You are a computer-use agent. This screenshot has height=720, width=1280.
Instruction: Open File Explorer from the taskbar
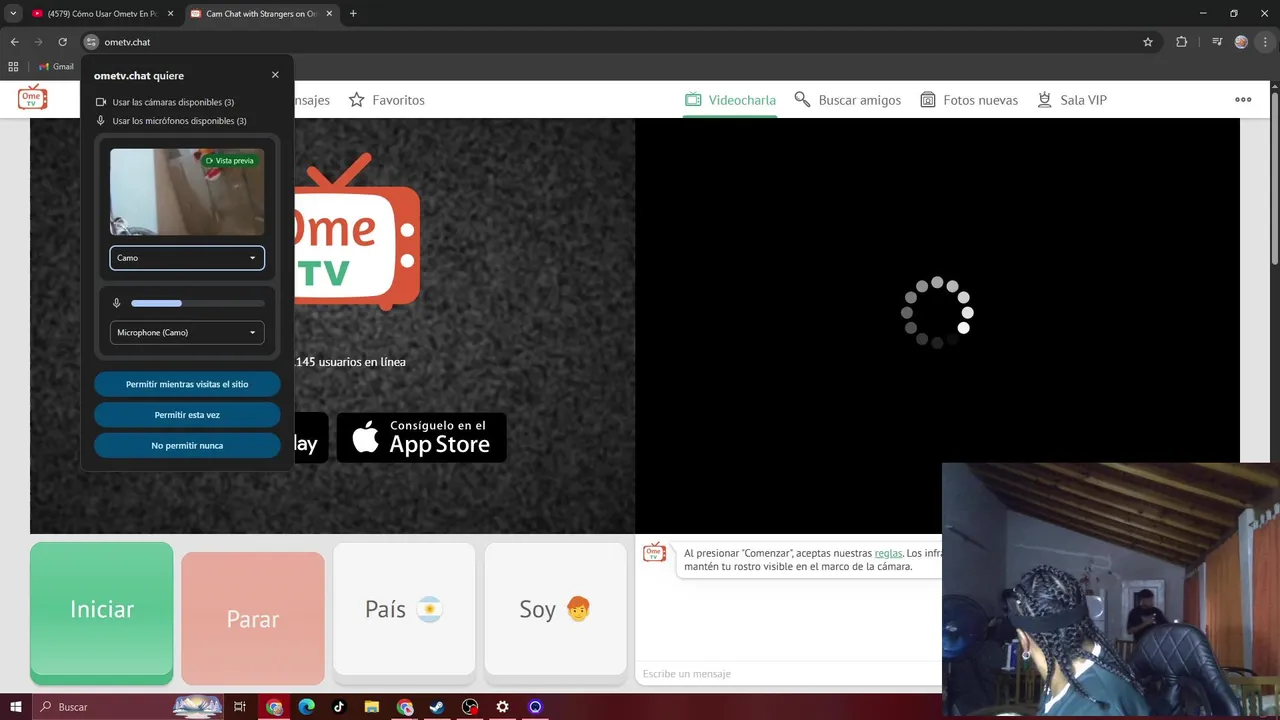[x=372, y=707]
